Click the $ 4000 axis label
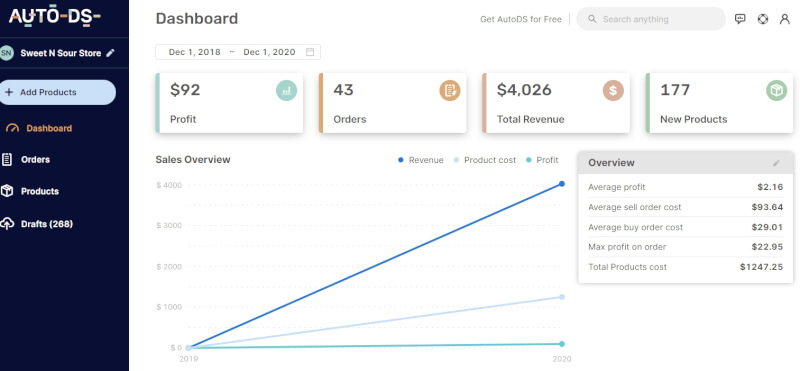 point(169,185)
